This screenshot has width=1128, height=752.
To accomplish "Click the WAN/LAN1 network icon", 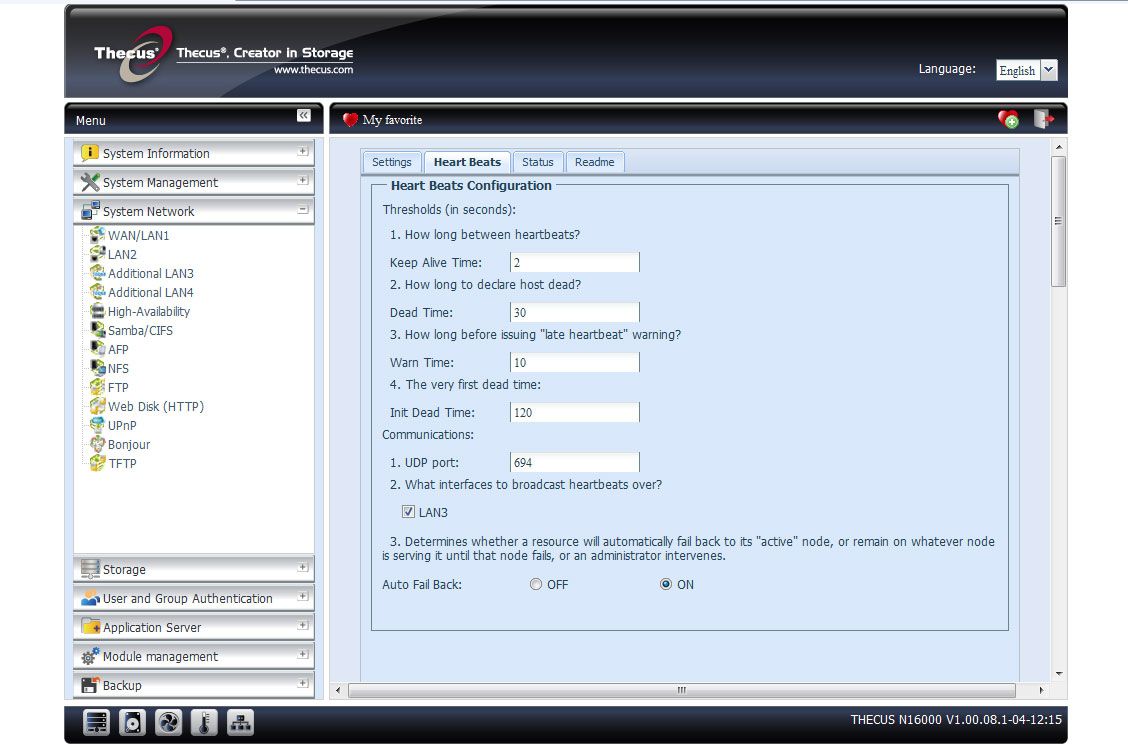I will [97, 235].
